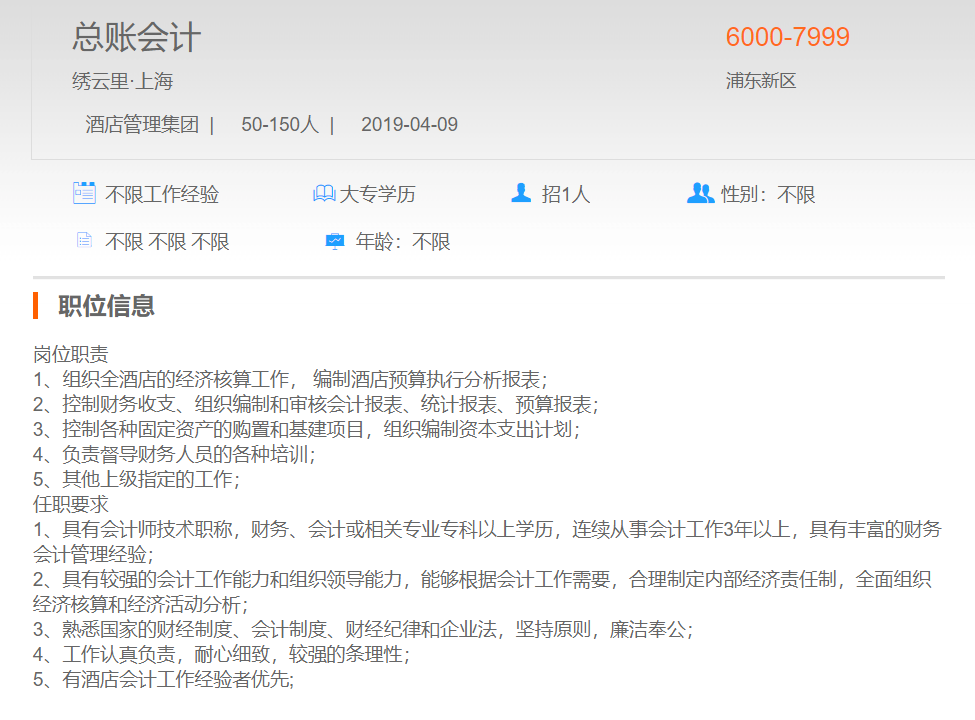
Task: Click the 岗位职责 subheading
Action: click(71, 355)
